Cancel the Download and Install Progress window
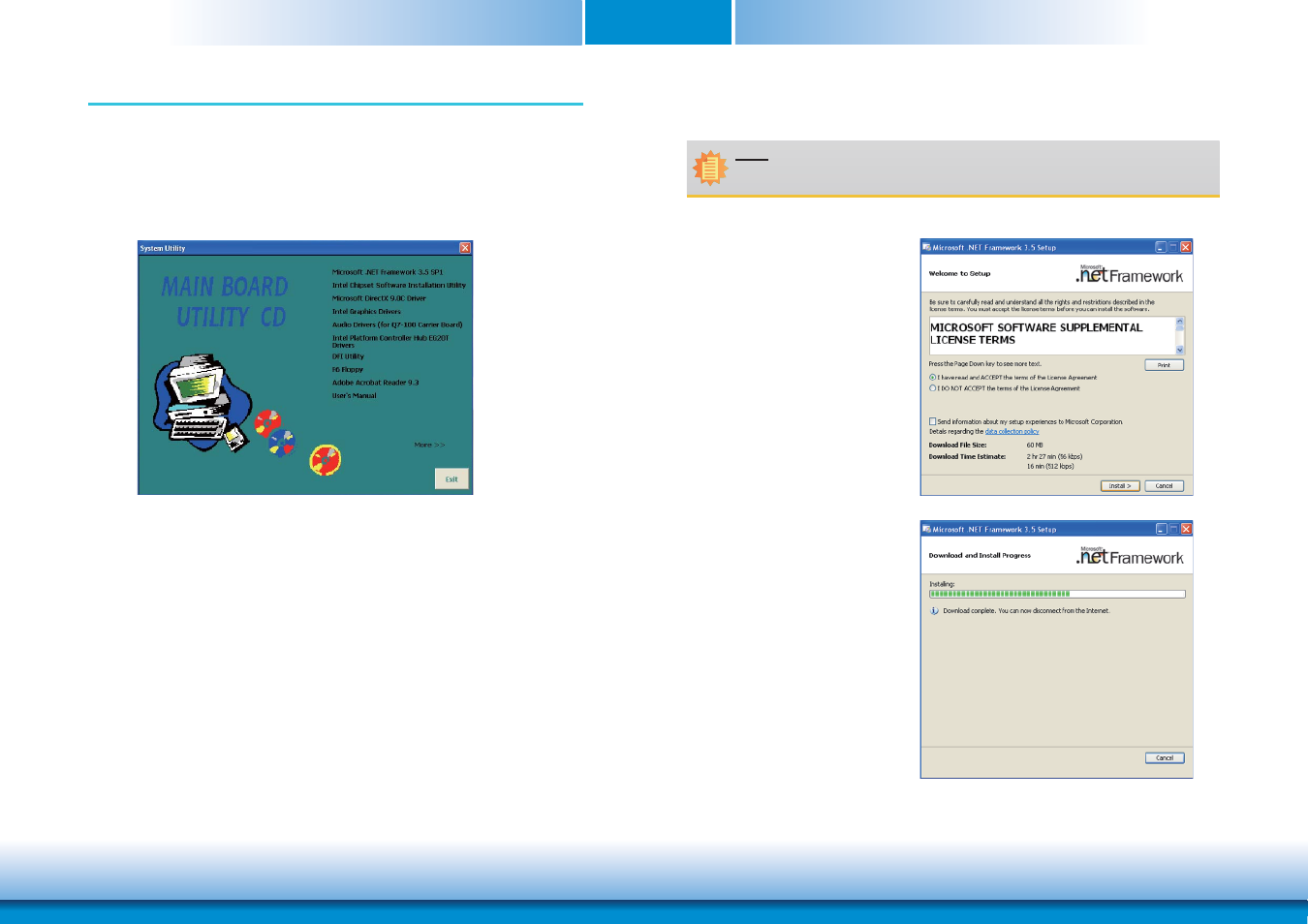 coord(1164,758)
